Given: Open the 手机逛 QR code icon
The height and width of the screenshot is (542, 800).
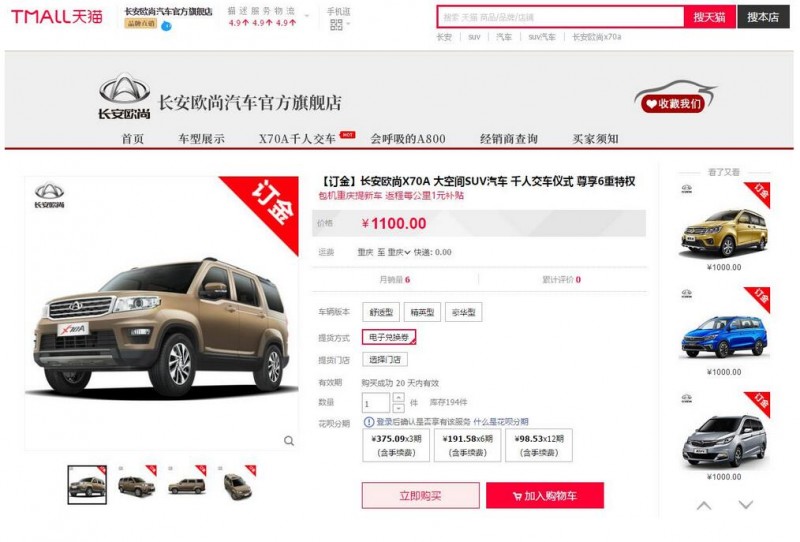Looking at the screenshot, I should tap(336, 24).
